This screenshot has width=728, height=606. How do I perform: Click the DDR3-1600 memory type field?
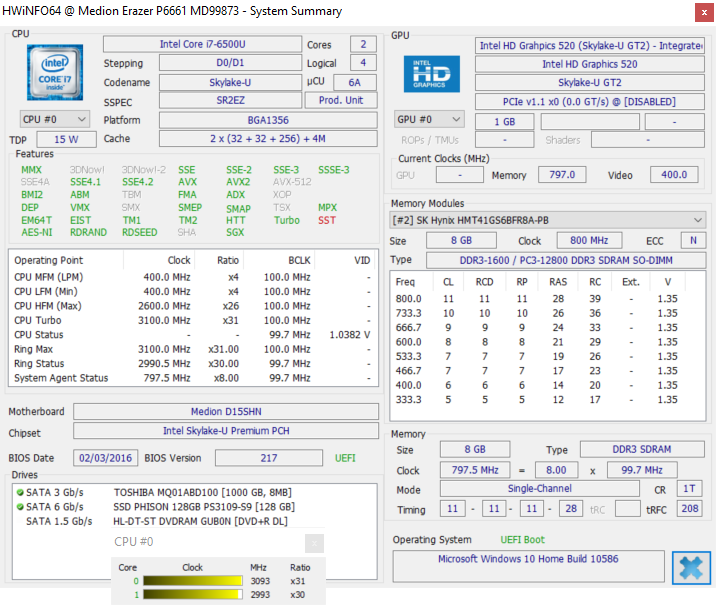click(x=566, y=261)
